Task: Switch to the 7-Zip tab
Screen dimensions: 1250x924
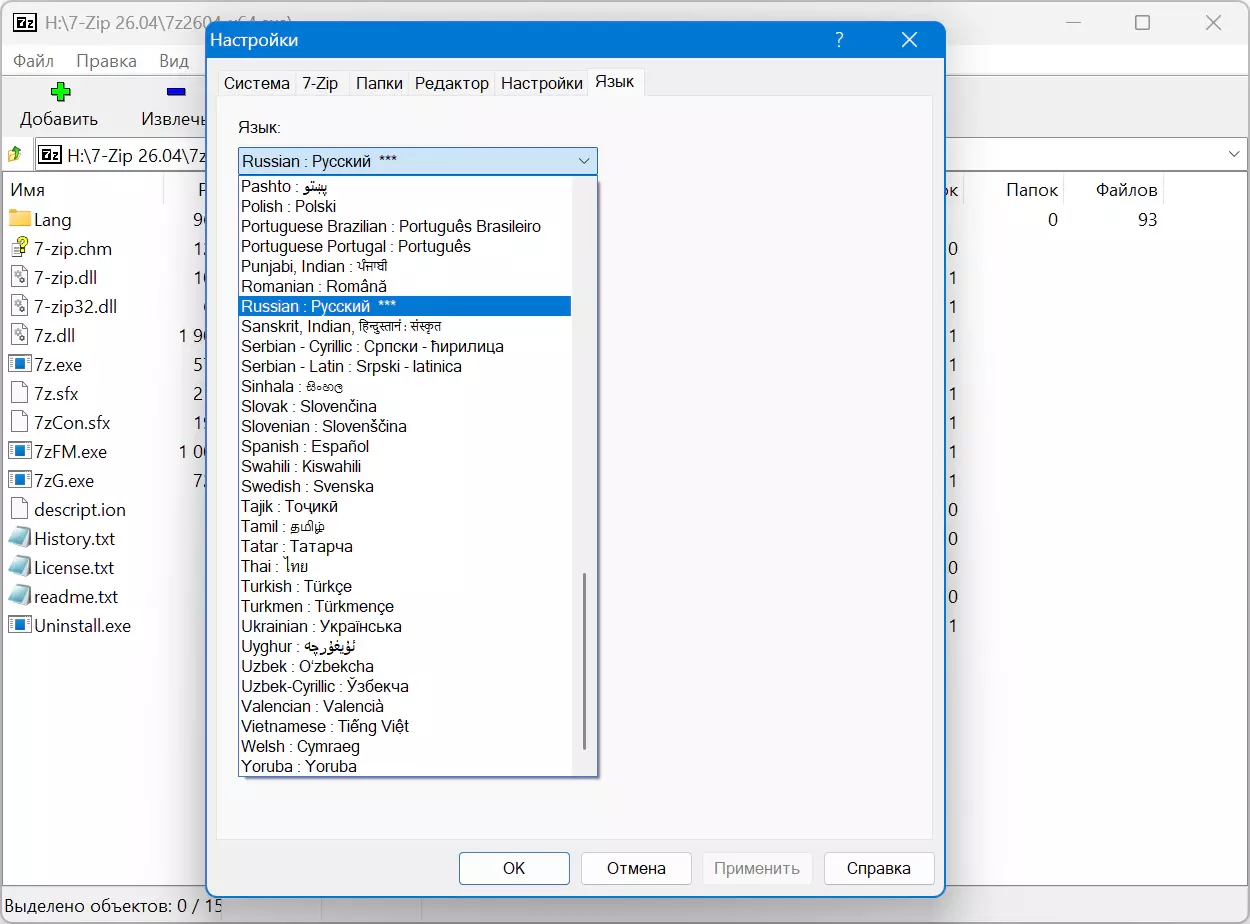Action: (x=321, y=84)
